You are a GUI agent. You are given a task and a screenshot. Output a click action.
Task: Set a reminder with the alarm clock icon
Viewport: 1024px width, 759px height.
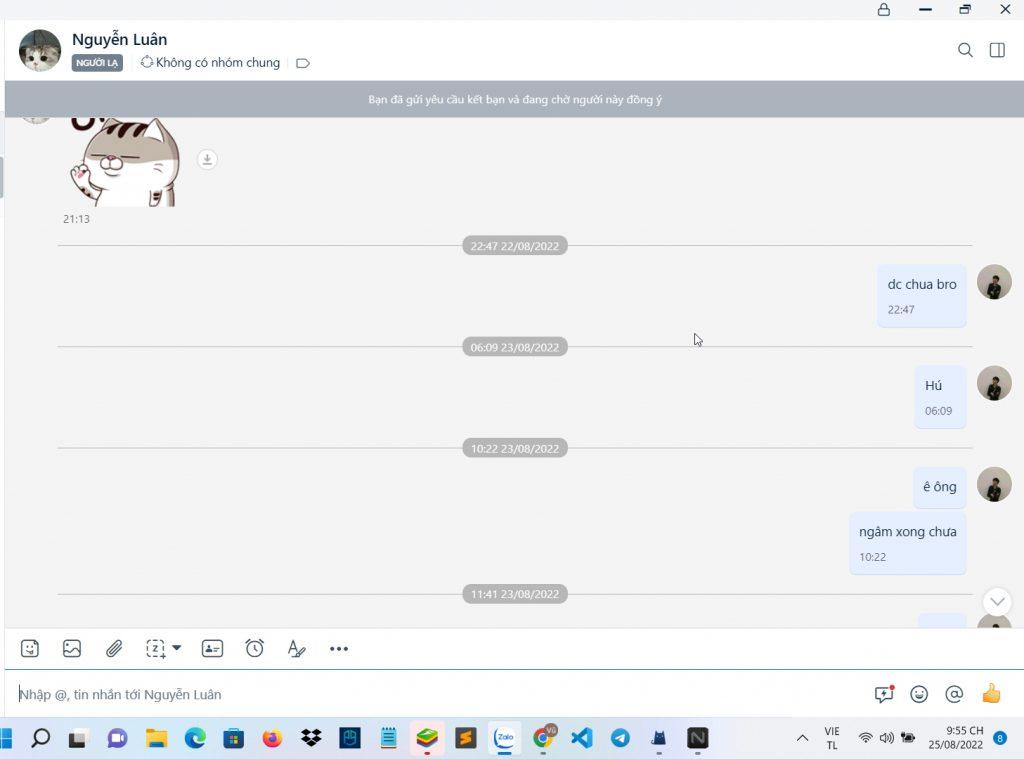[255, 648]
